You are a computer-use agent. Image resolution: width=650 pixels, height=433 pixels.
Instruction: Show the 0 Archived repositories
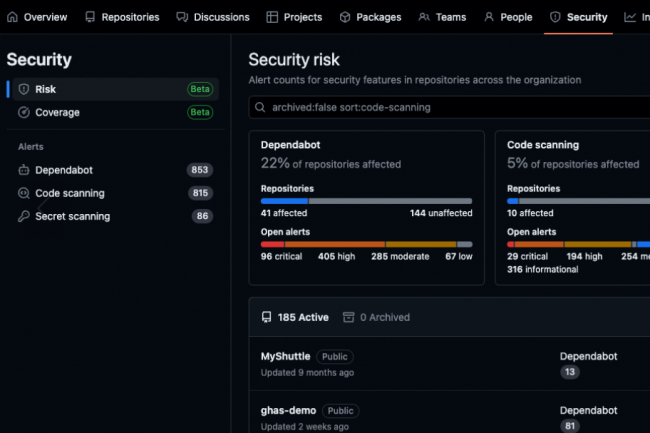(x=376, y=317)
